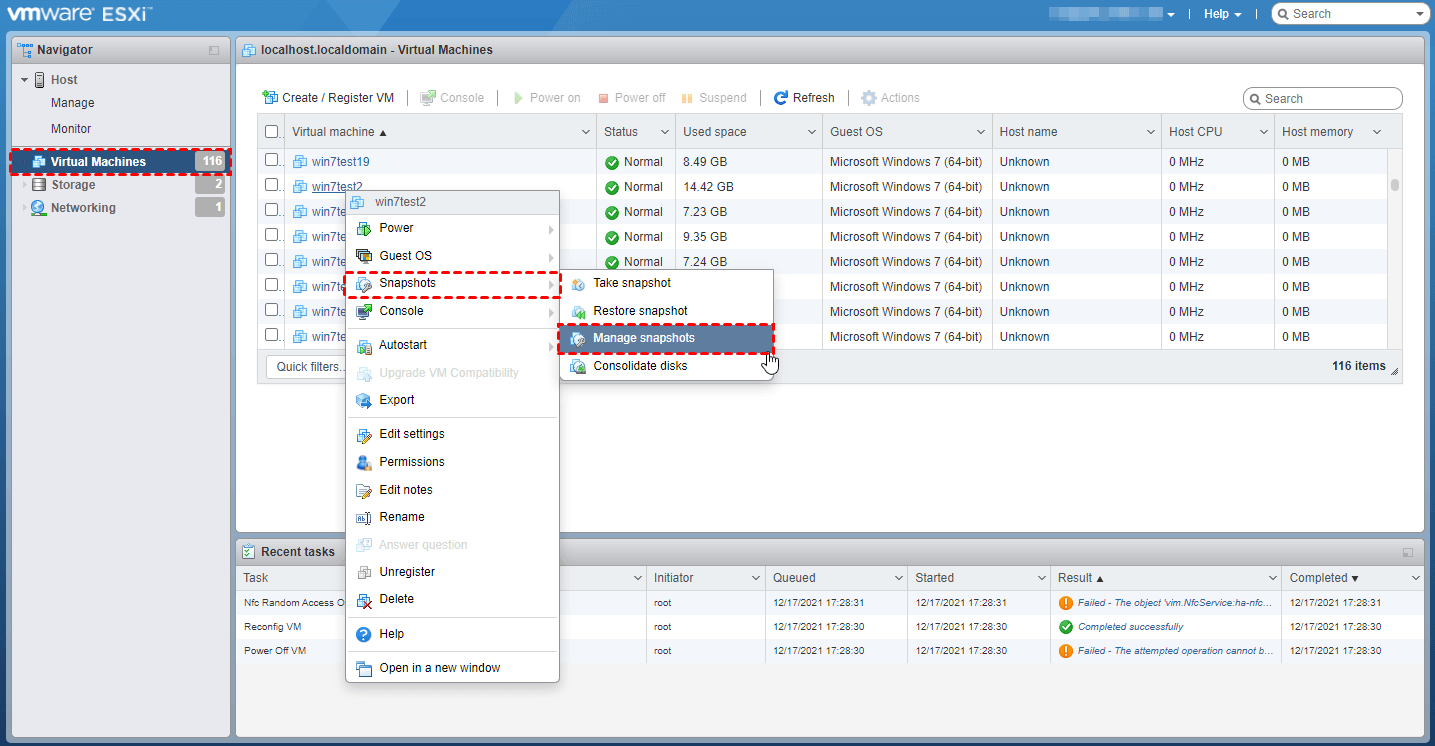Click the Create / Register VM icon
Screen dimensions: 1435x746
coord(270,98)
